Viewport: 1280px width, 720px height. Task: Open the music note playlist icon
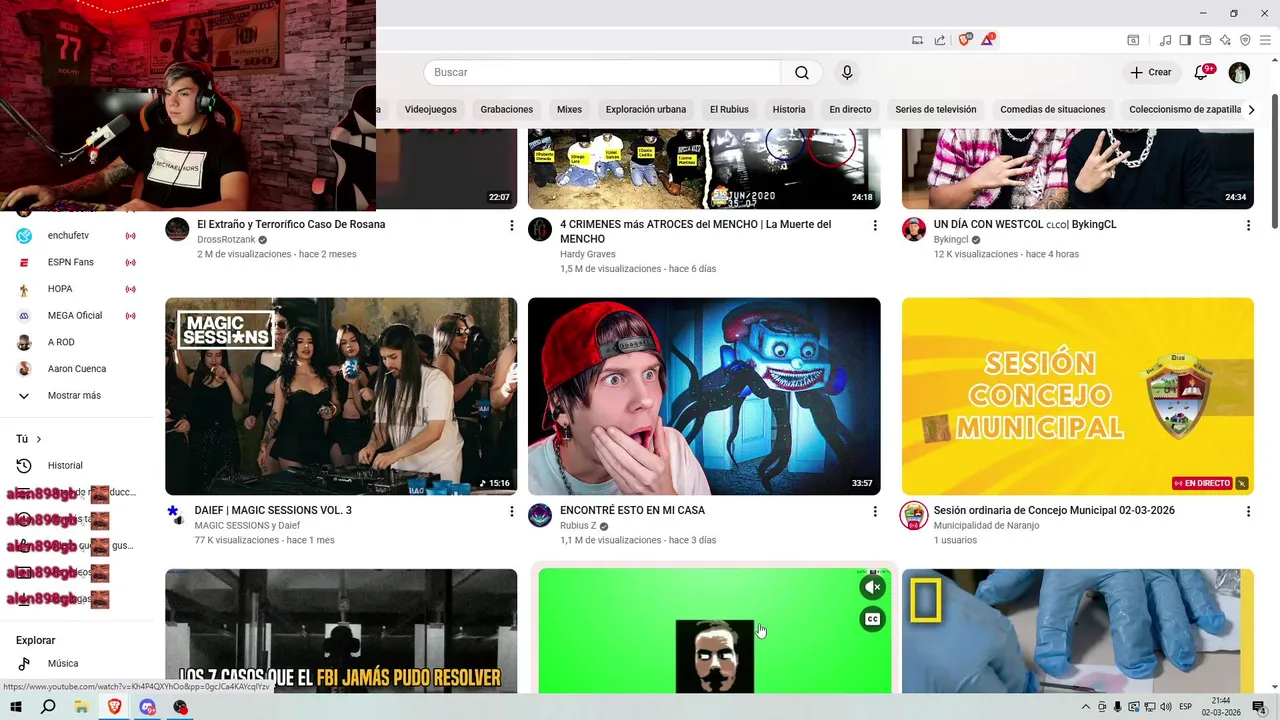coord(1165,40)
